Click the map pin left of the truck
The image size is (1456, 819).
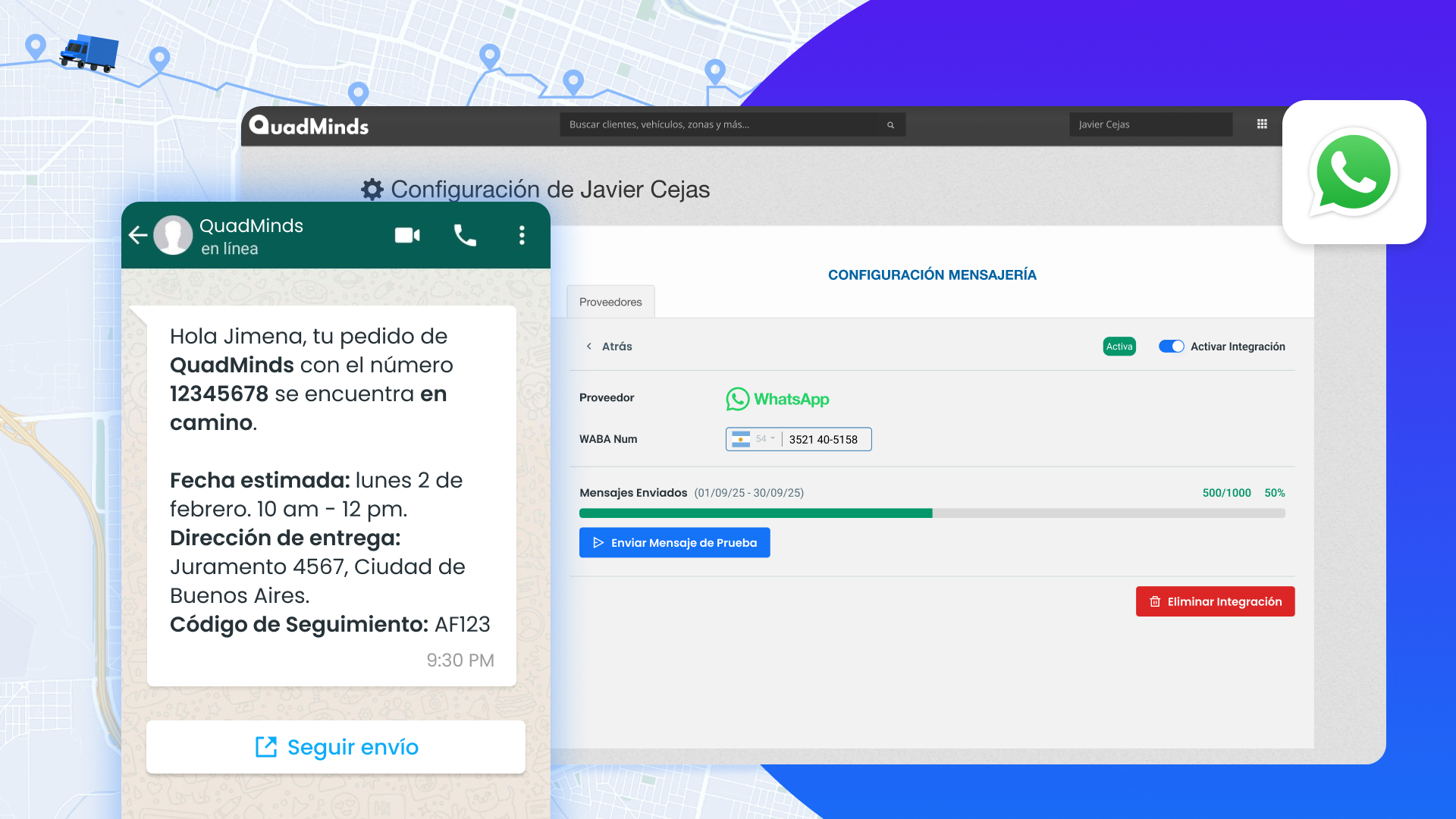36,47
